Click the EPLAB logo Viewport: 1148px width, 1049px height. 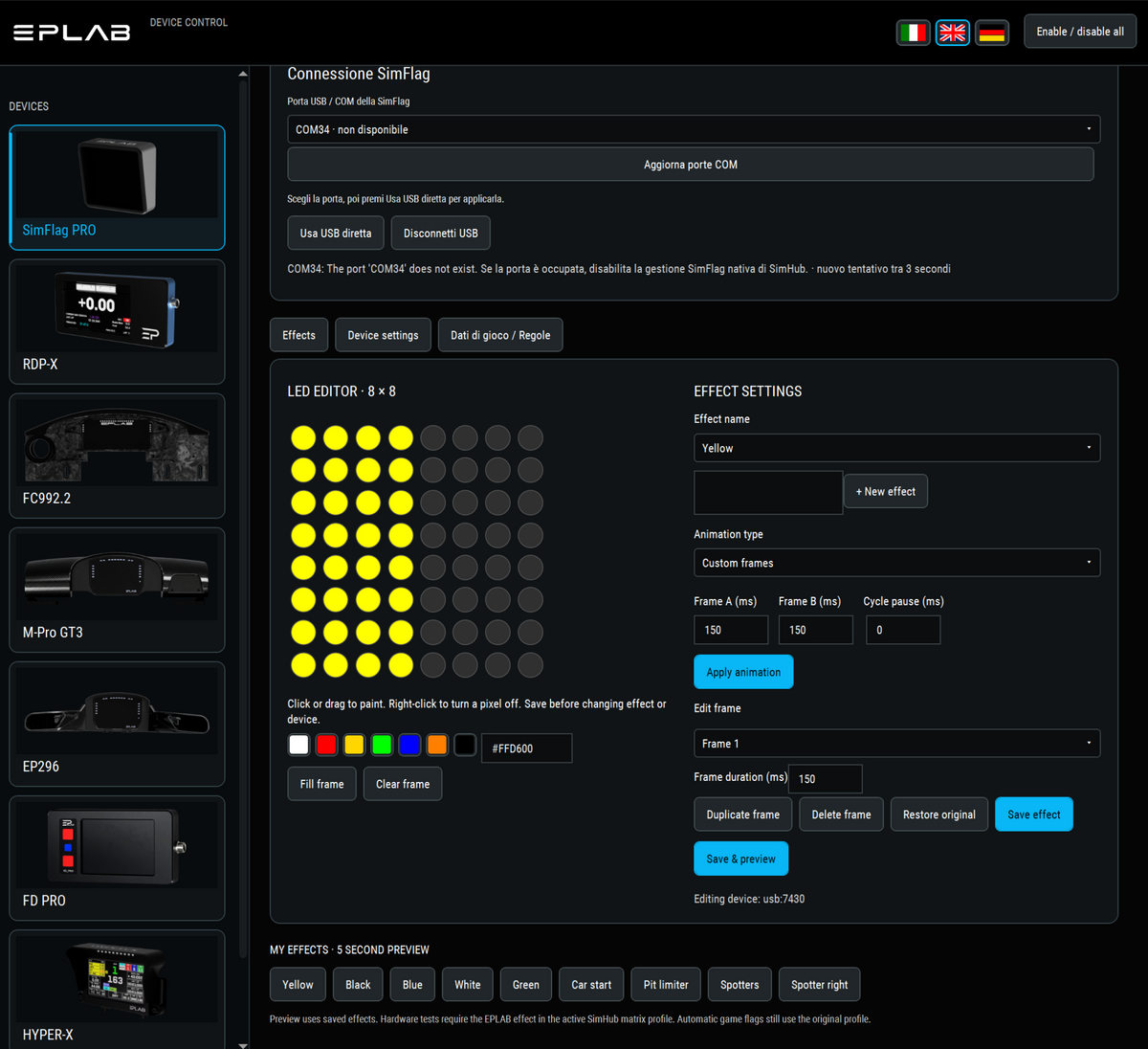72,33
